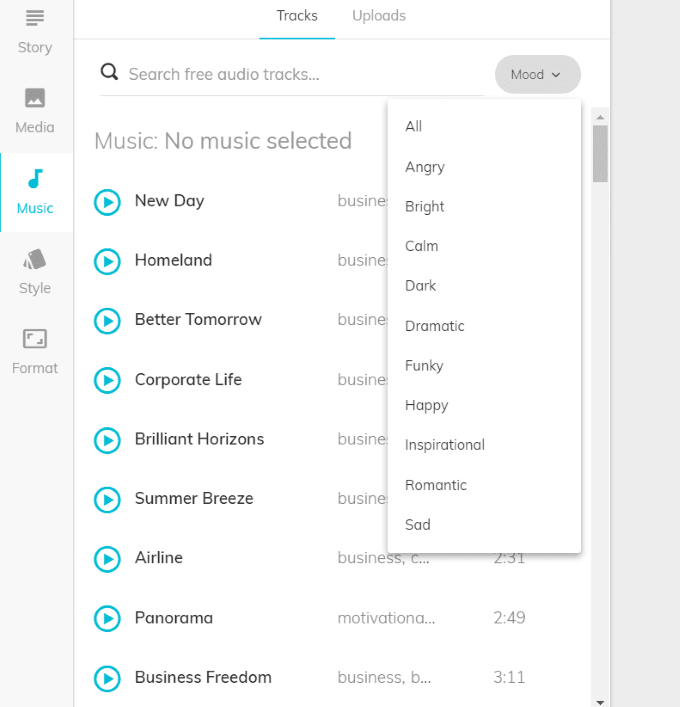Play the Homeland track preview
680x707 pixels.
pyautogui.click(x=107, y=261)
